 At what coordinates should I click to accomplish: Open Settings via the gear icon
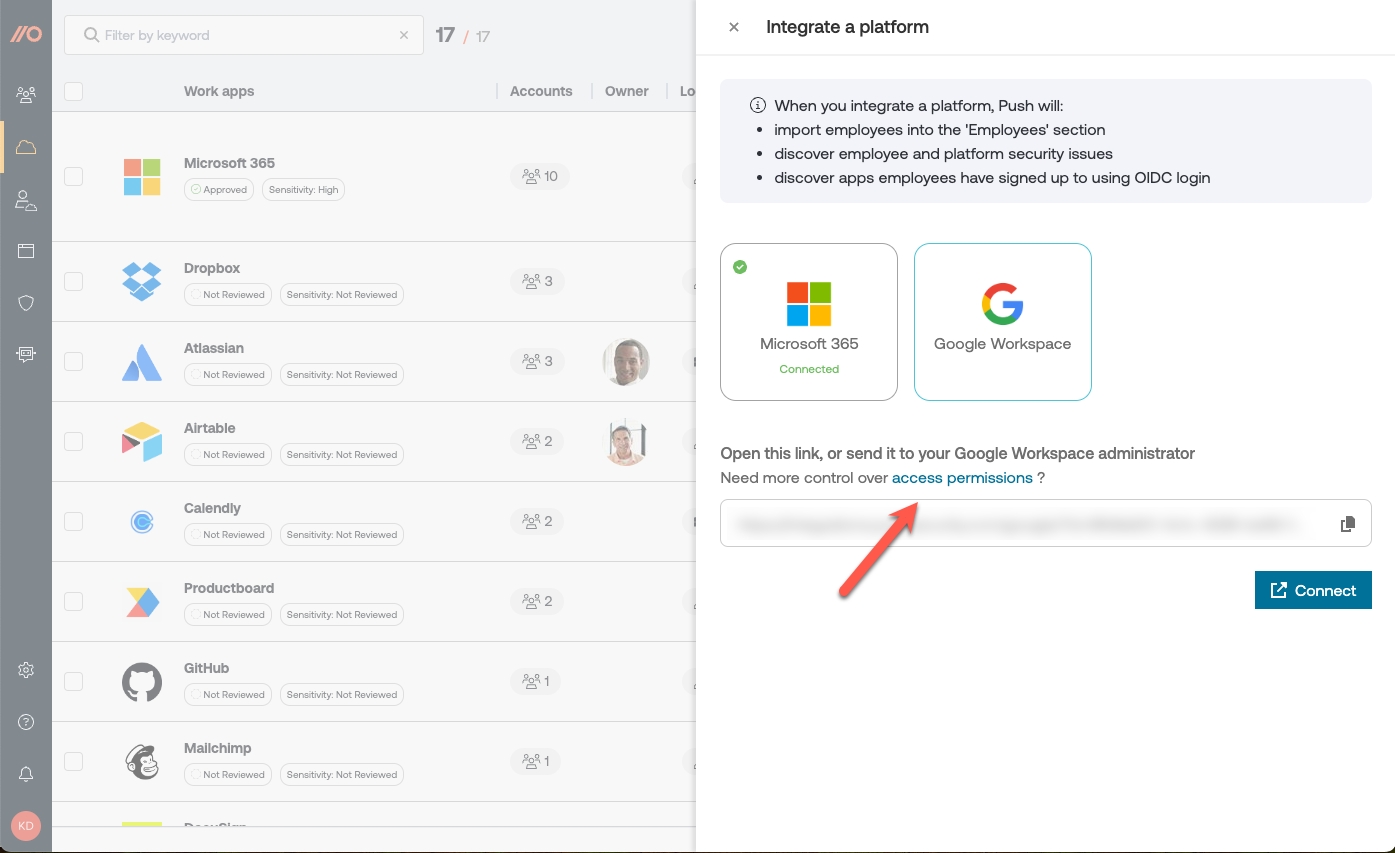coord(26,670)
